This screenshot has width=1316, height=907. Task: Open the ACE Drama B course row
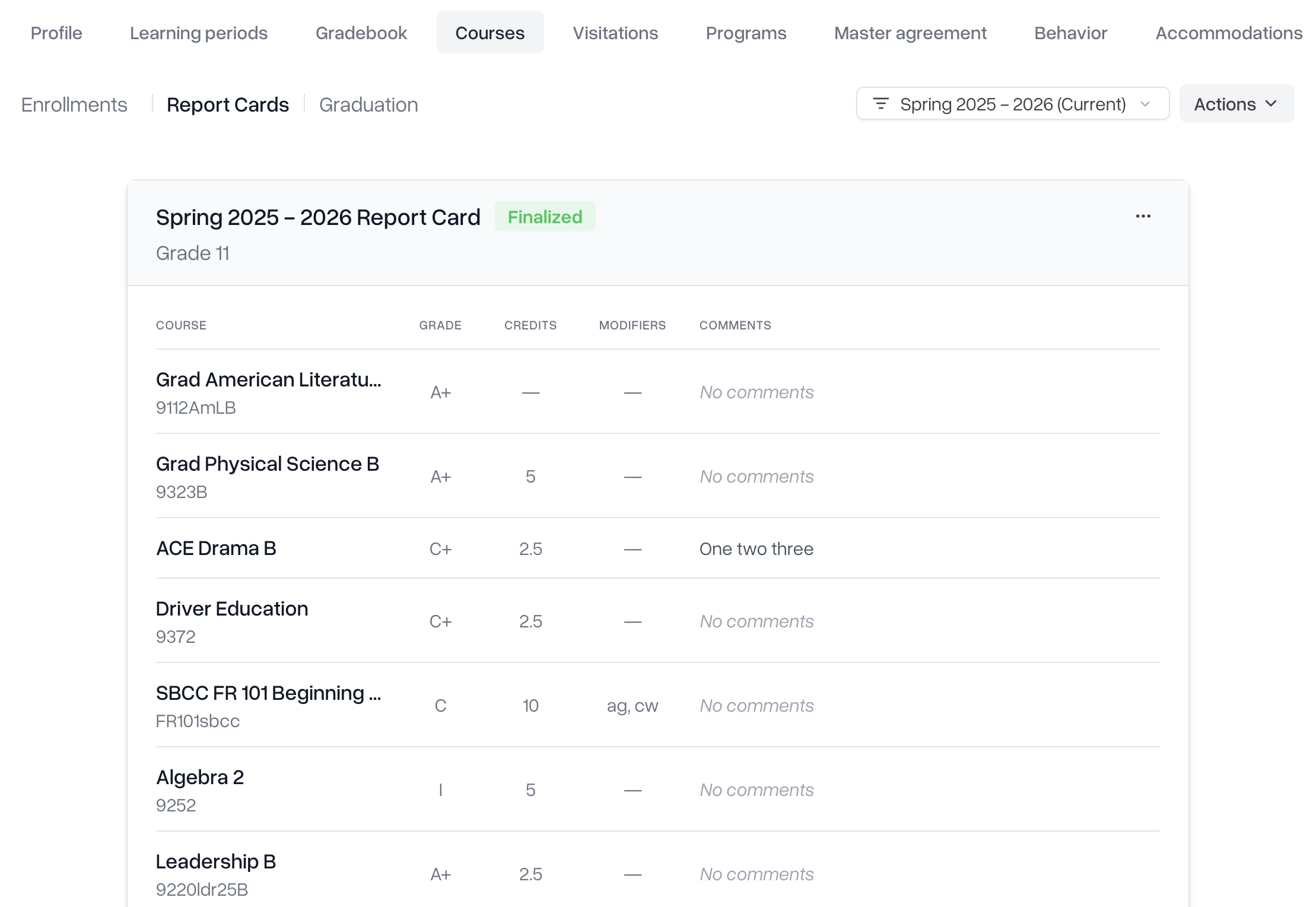point(216,548)
